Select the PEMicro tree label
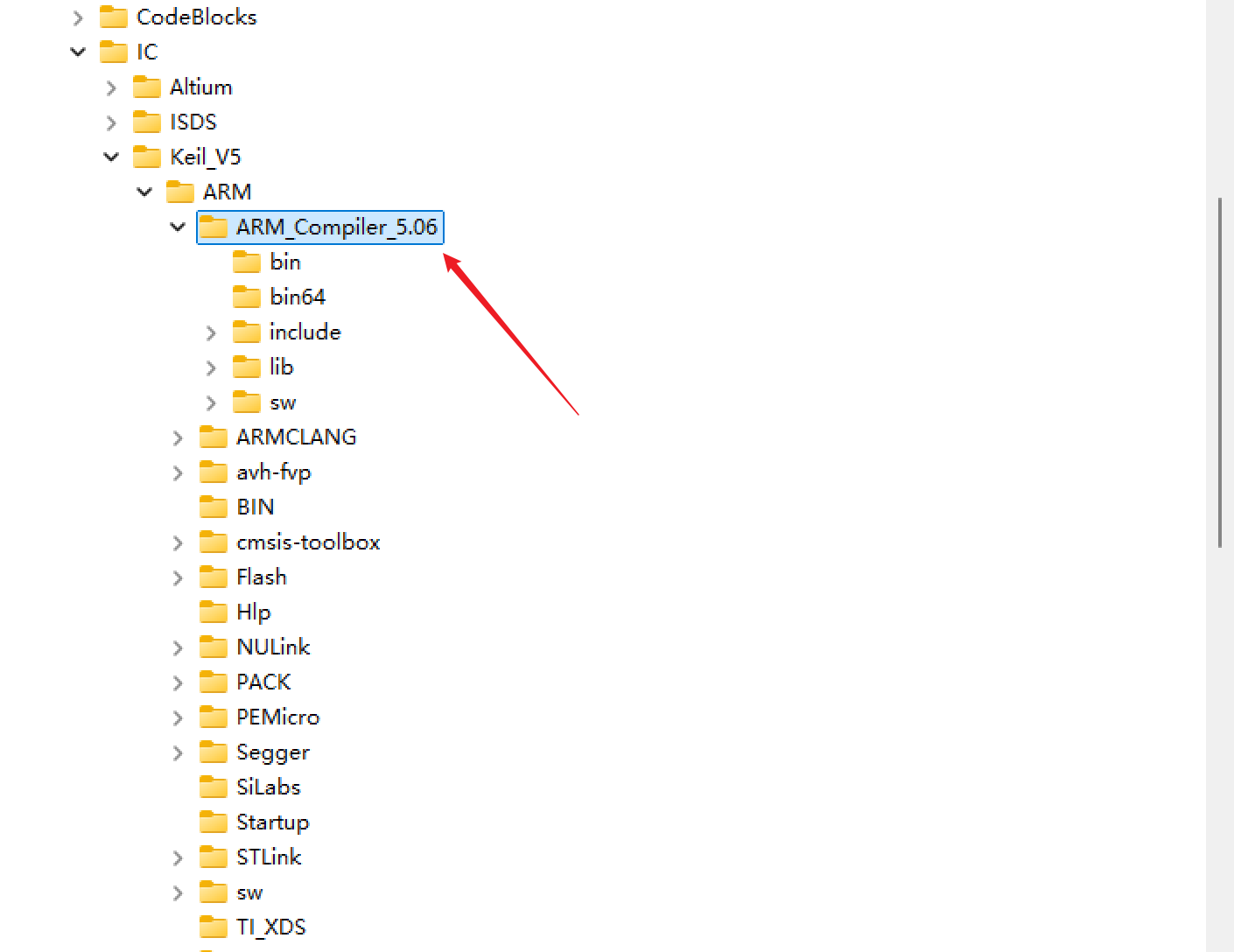This screenshot has height=952, width=1234. point(277,717)
